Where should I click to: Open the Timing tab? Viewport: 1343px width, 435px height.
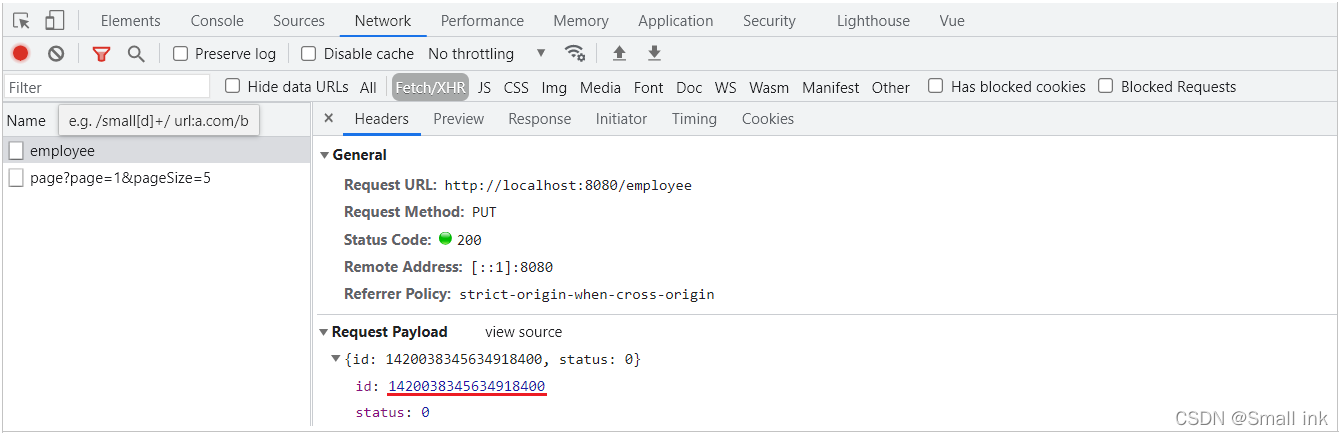coord(695,118)
